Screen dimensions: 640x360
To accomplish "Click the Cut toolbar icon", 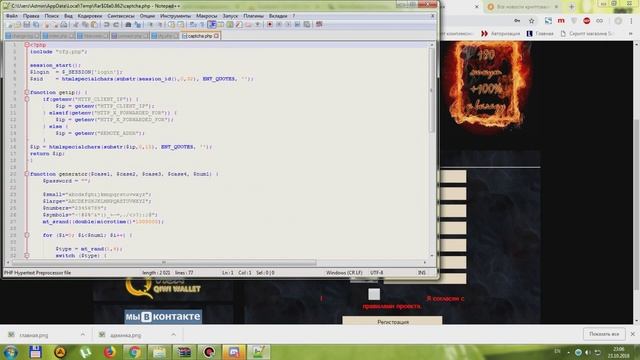I will click(76, 25).
